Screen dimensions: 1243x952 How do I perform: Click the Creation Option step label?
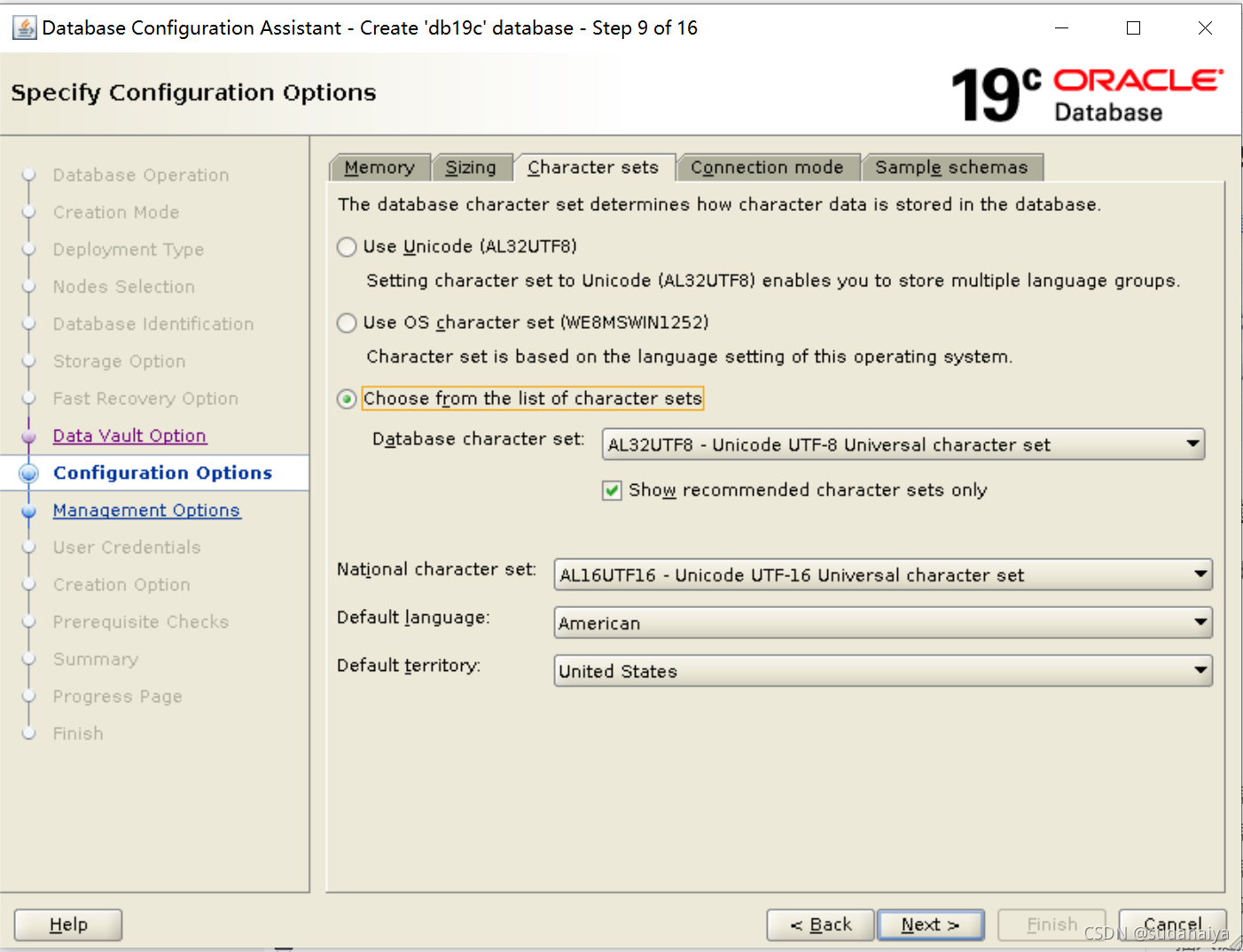pyautogui.click(x=121, y=584)
